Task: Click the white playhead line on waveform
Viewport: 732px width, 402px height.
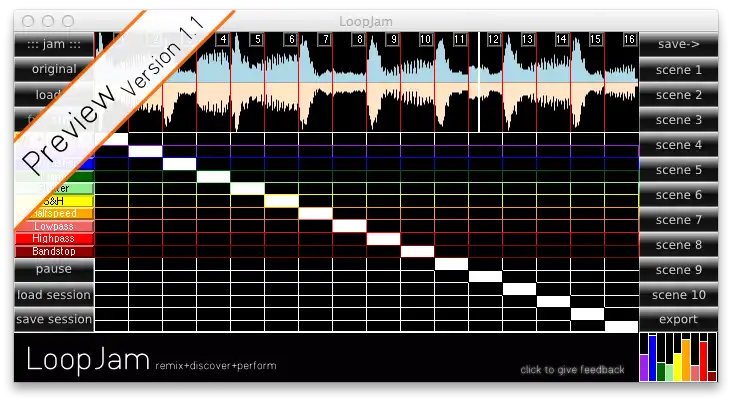Action: (x=479, y=82)
